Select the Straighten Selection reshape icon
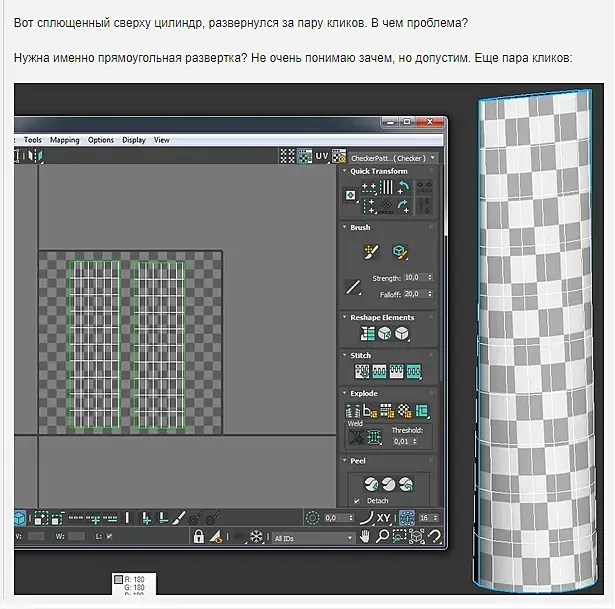Viewport: 615px width, 609px height. [x=368, y=334]
